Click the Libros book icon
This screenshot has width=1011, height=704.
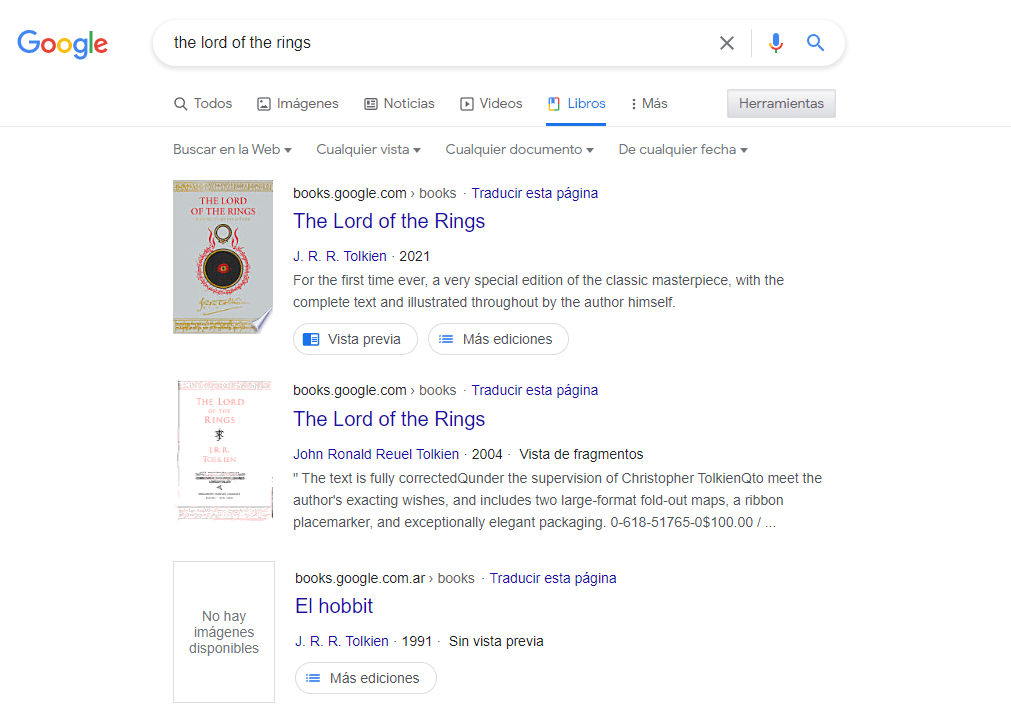click(553, 103)
